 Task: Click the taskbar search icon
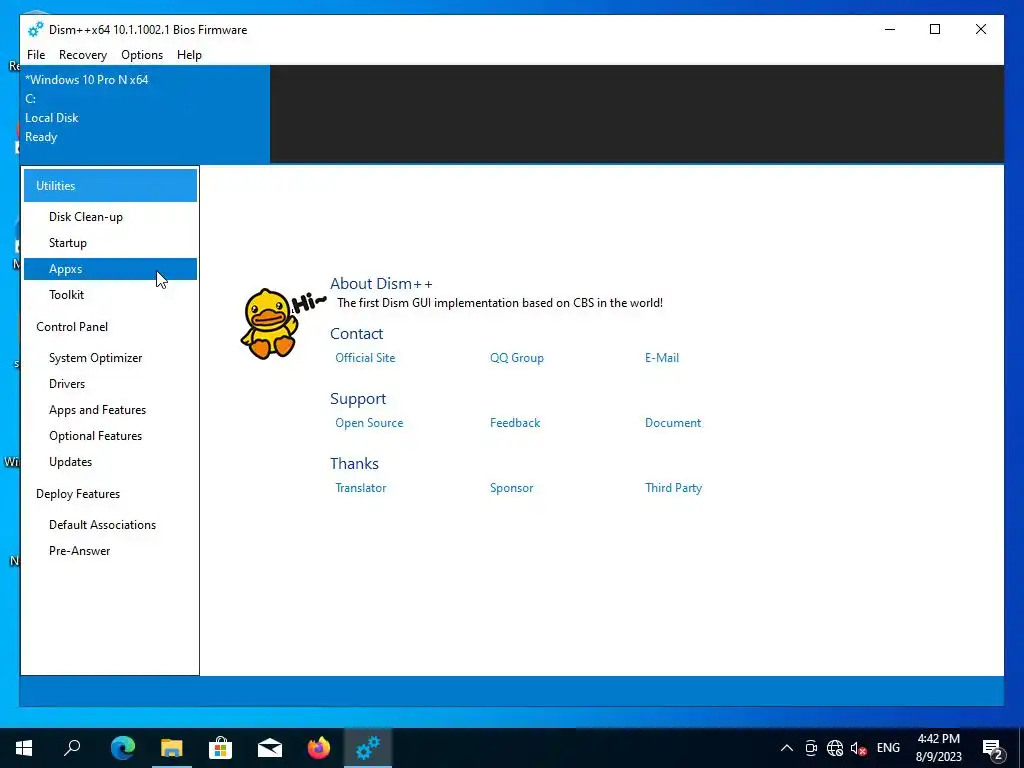click(x=72, y=748)
